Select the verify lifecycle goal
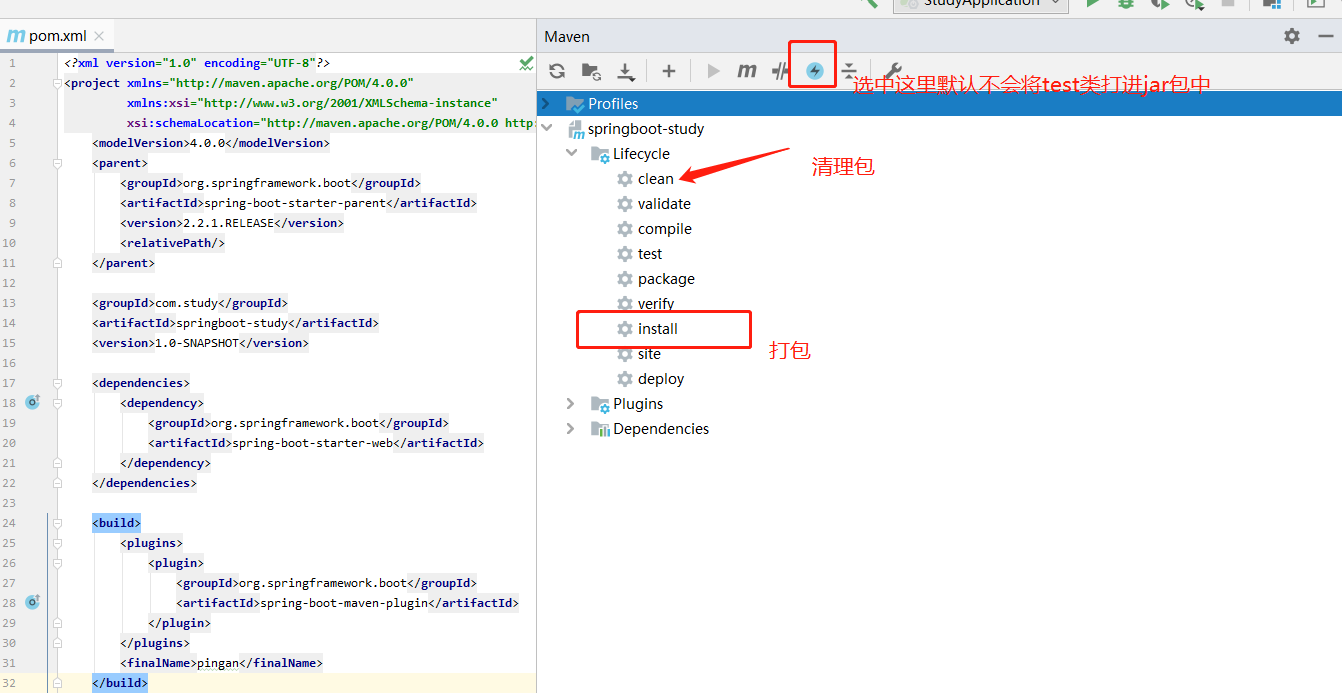 coord(656,304)
